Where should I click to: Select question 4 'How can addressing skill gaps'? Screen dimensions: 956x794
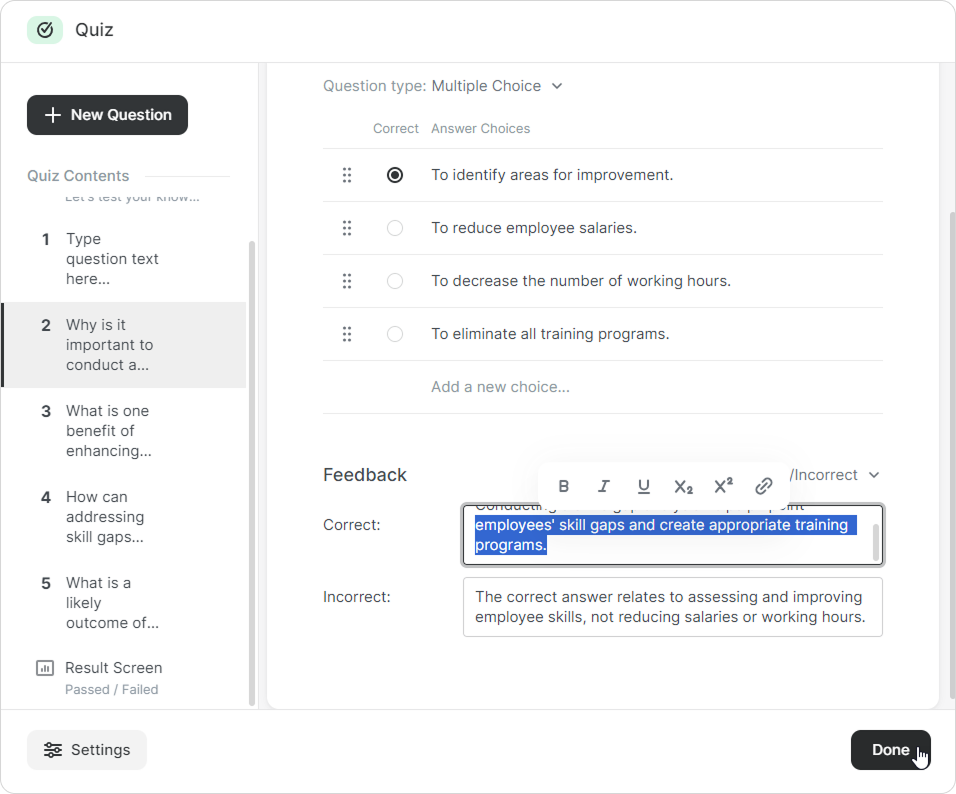105,517
